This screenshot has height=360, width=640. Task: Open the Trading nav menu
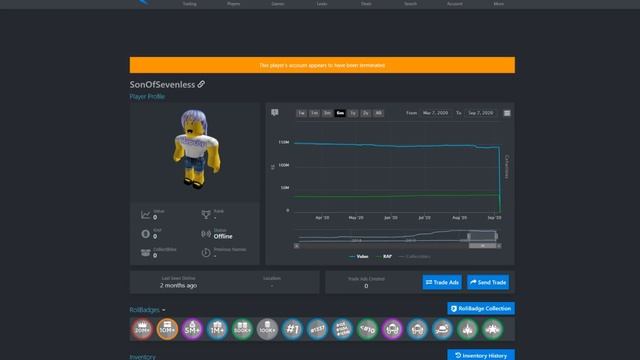point(189,4)
